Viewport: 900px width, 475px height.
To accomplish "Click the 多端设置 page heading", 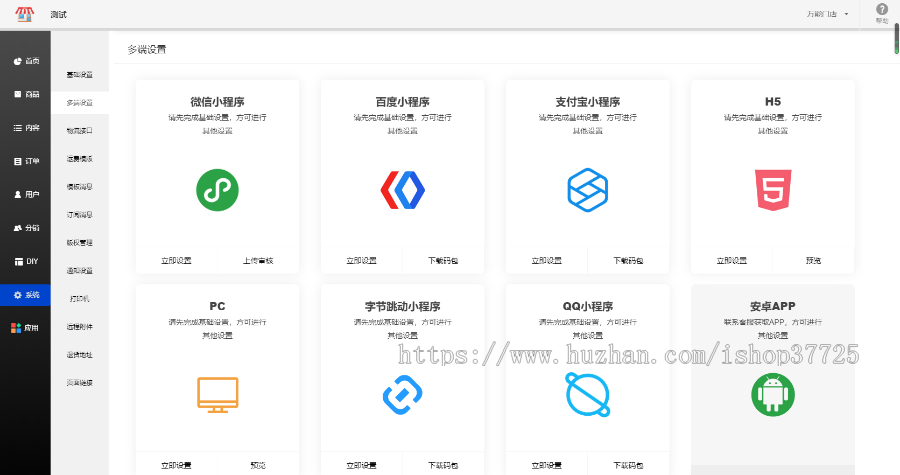I will (147, 49).
